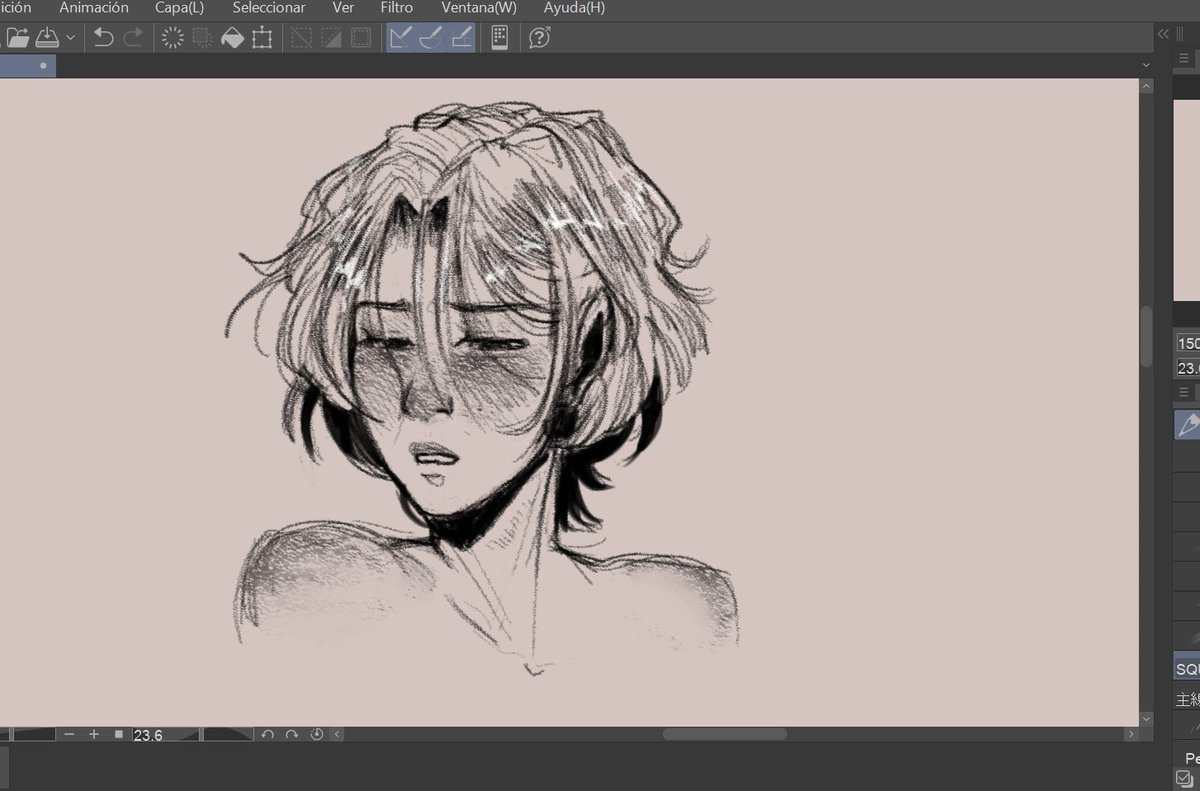Click the Scale/Rotate transform icon
The width and height of the screenshot is (1200, 791).
[262, 38]
